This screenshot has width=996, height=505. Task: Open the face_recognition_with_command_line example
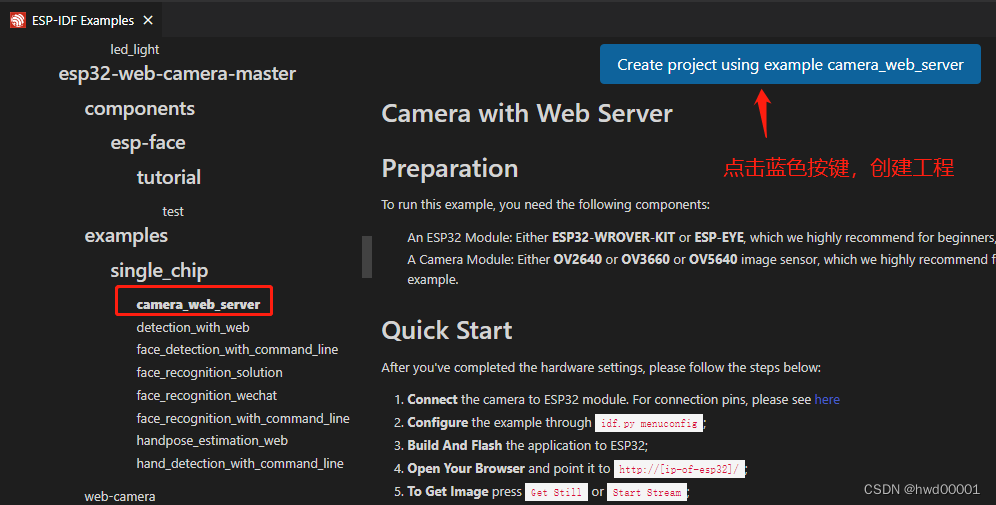pyautogui.click(x=243, y=419)
